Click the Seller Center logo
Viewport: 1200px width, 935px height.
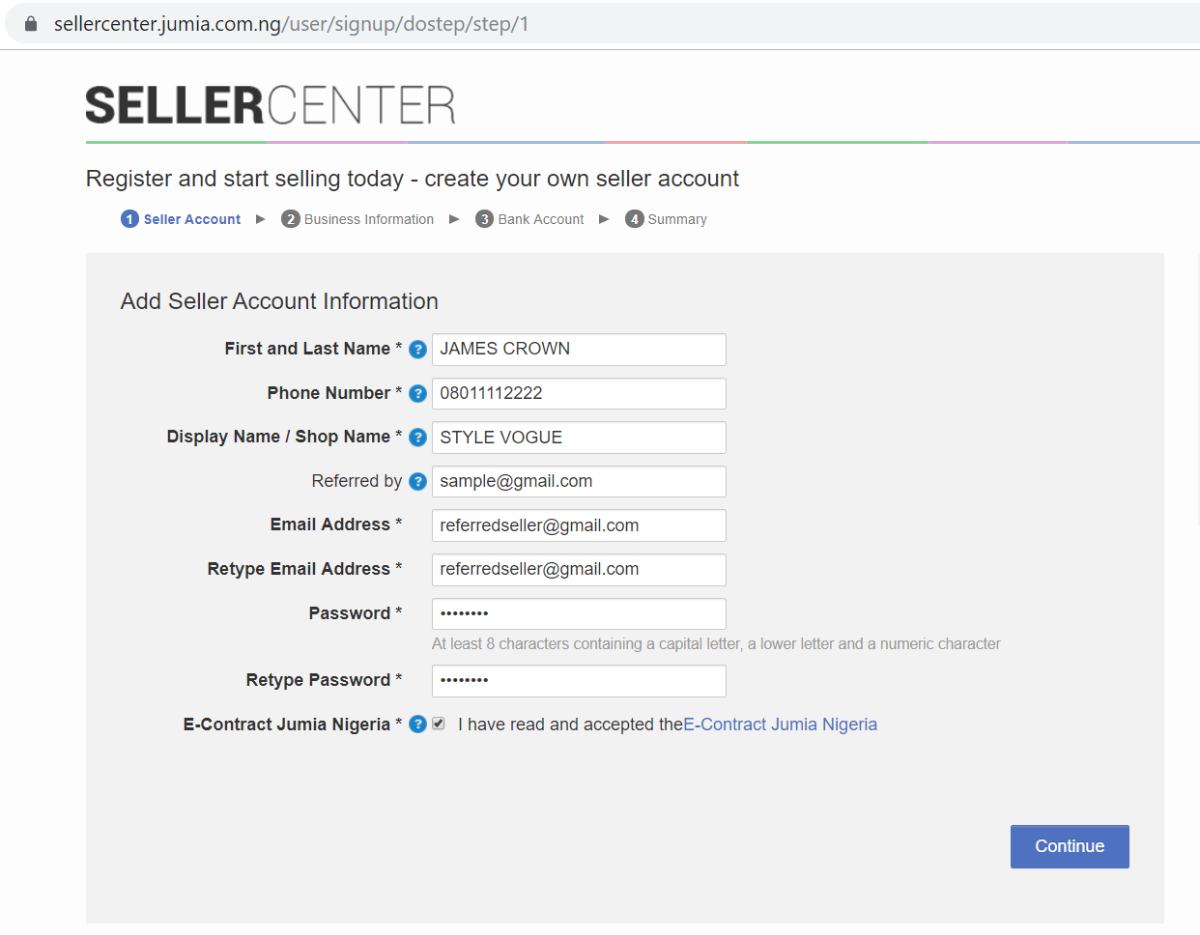[x=270, y=105]
